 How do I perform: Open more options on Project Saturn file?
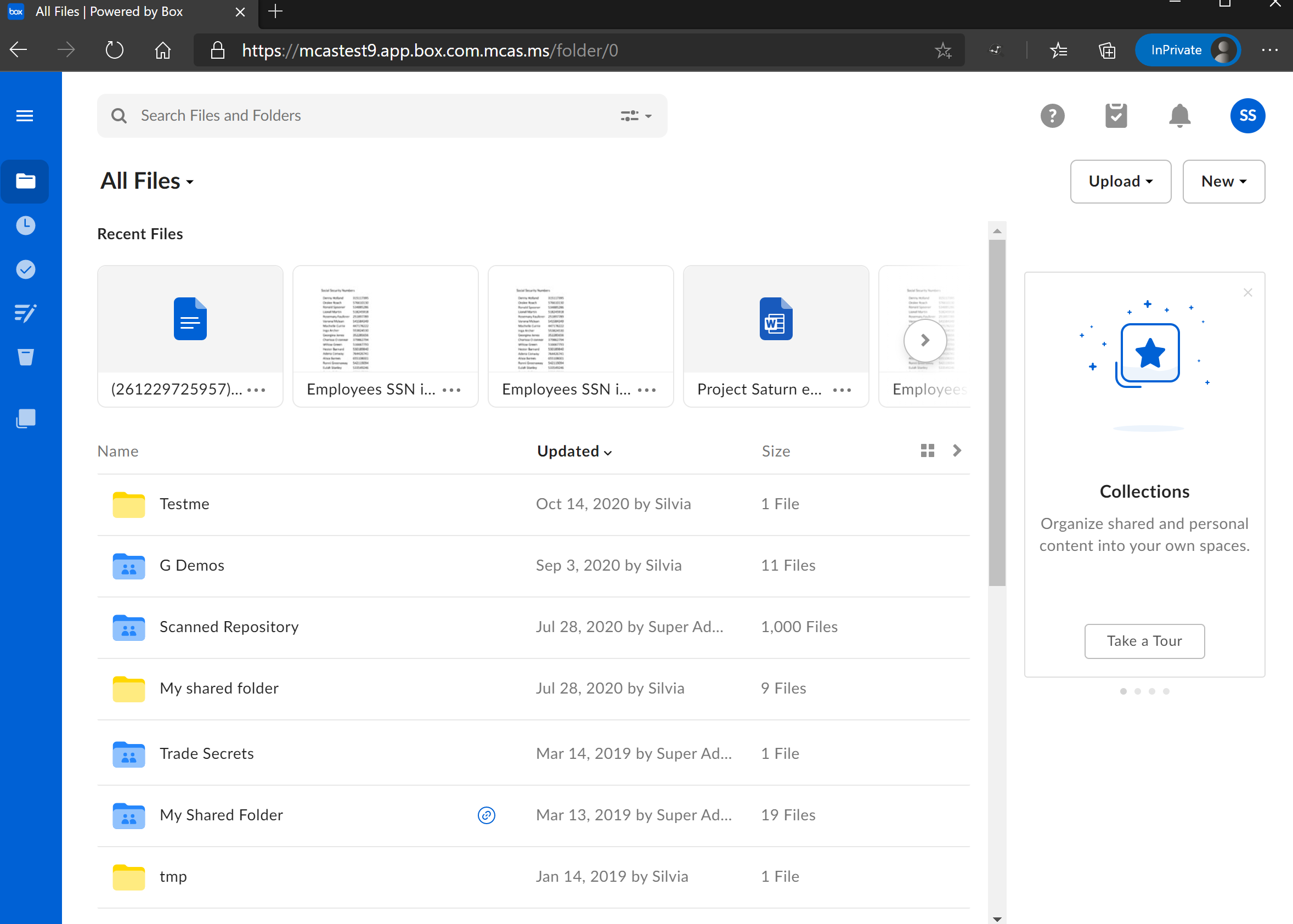(x=842, y=390)
